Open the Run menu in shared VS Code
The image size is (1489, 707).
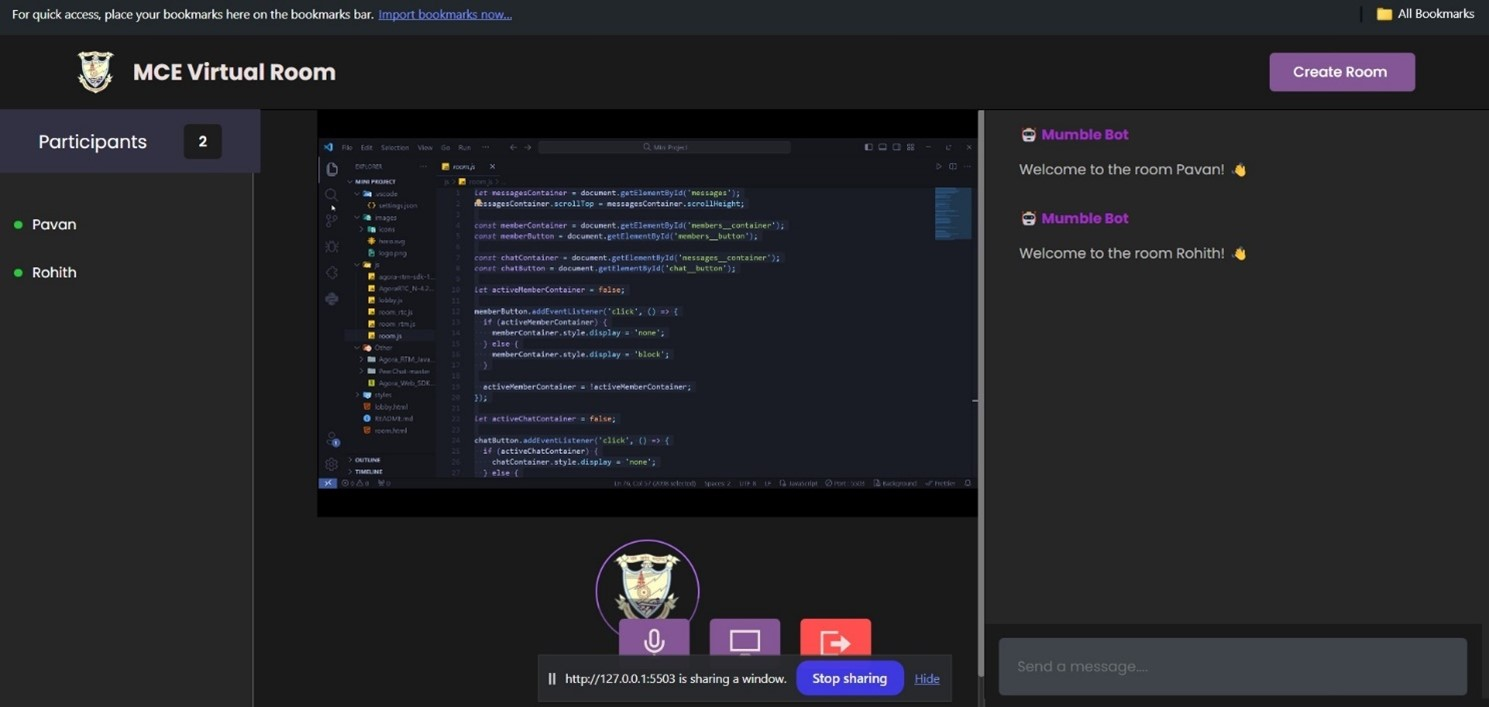click(464, 147)
